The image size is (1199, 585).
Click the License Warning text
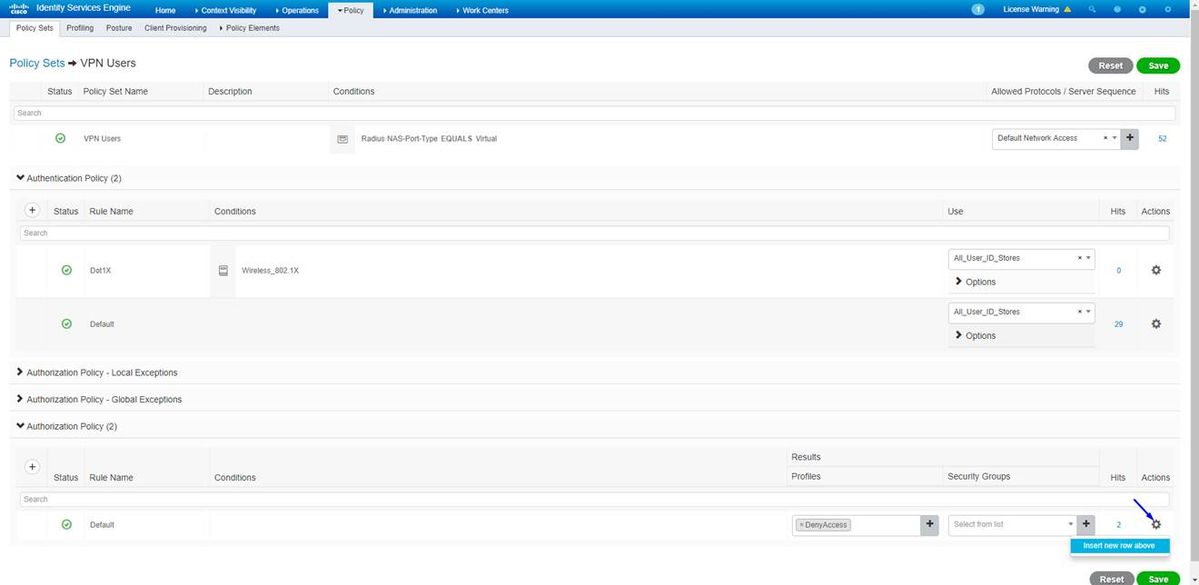click(1031, 9)
